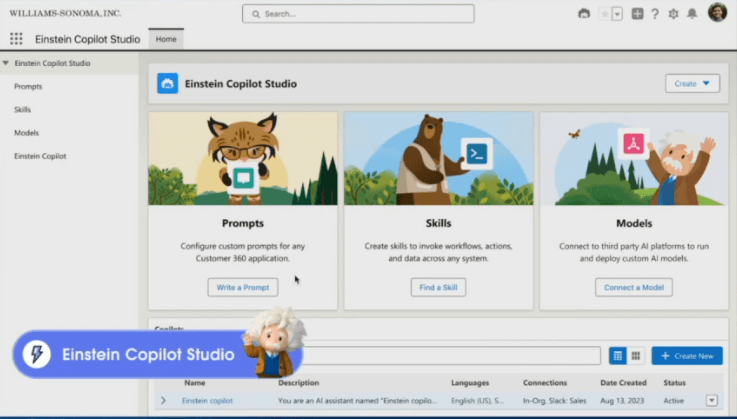
Task: Click the global Search field
Action: [358, 14]
